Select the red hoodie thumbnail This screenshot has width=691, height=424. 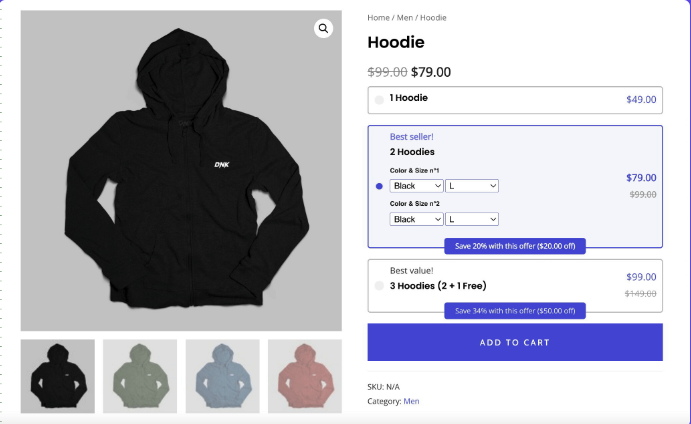click(x=304, y=376)
